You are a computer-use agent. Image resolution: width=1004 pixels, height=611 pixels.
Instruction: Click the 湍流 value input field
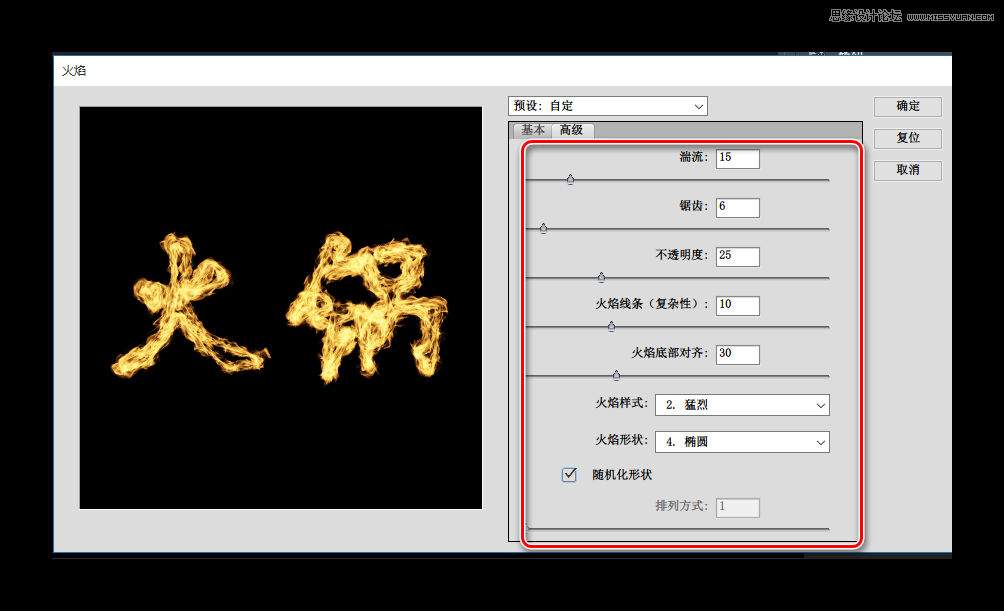pos(738,158)
